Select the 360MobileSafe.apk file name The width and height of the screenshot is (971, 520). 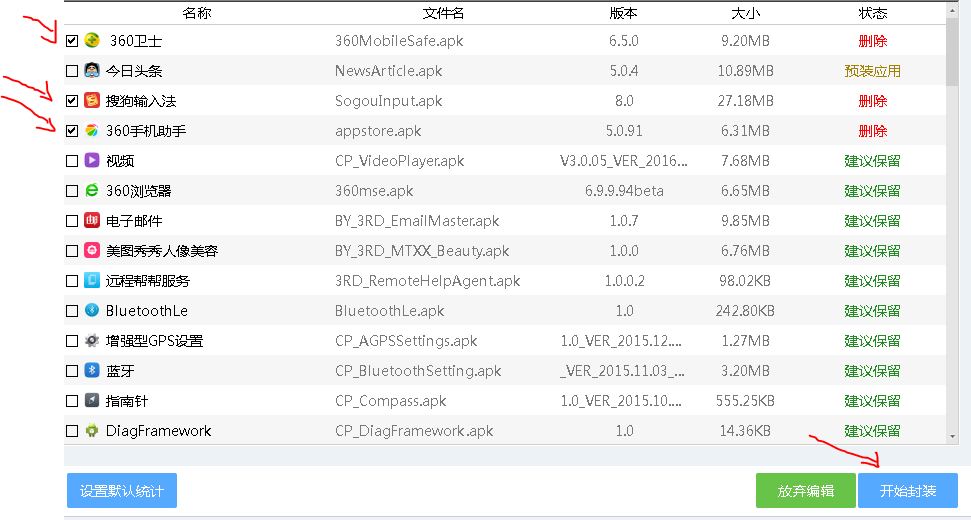pos(399,41)
